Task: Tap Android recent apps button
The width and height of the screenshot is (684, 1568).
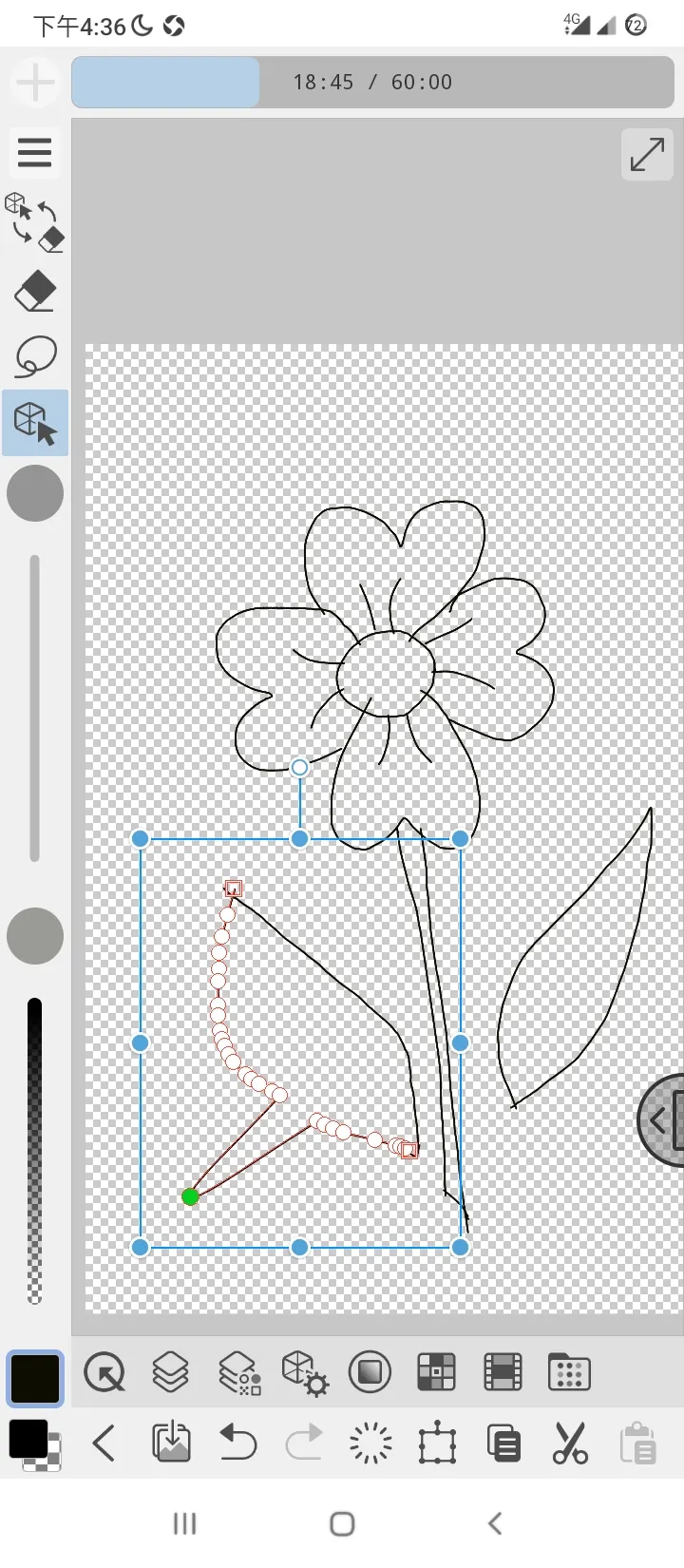Action: tap(185, 1524)
